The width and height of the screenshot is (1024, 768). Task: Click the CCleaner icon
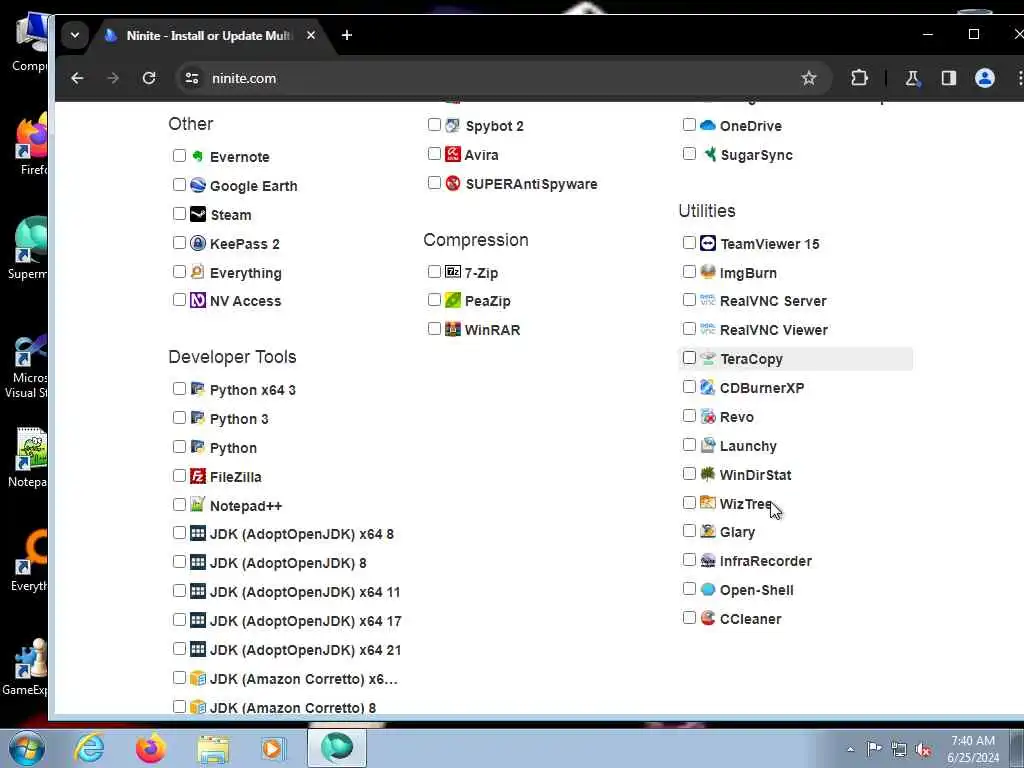(x=707, y=617)
